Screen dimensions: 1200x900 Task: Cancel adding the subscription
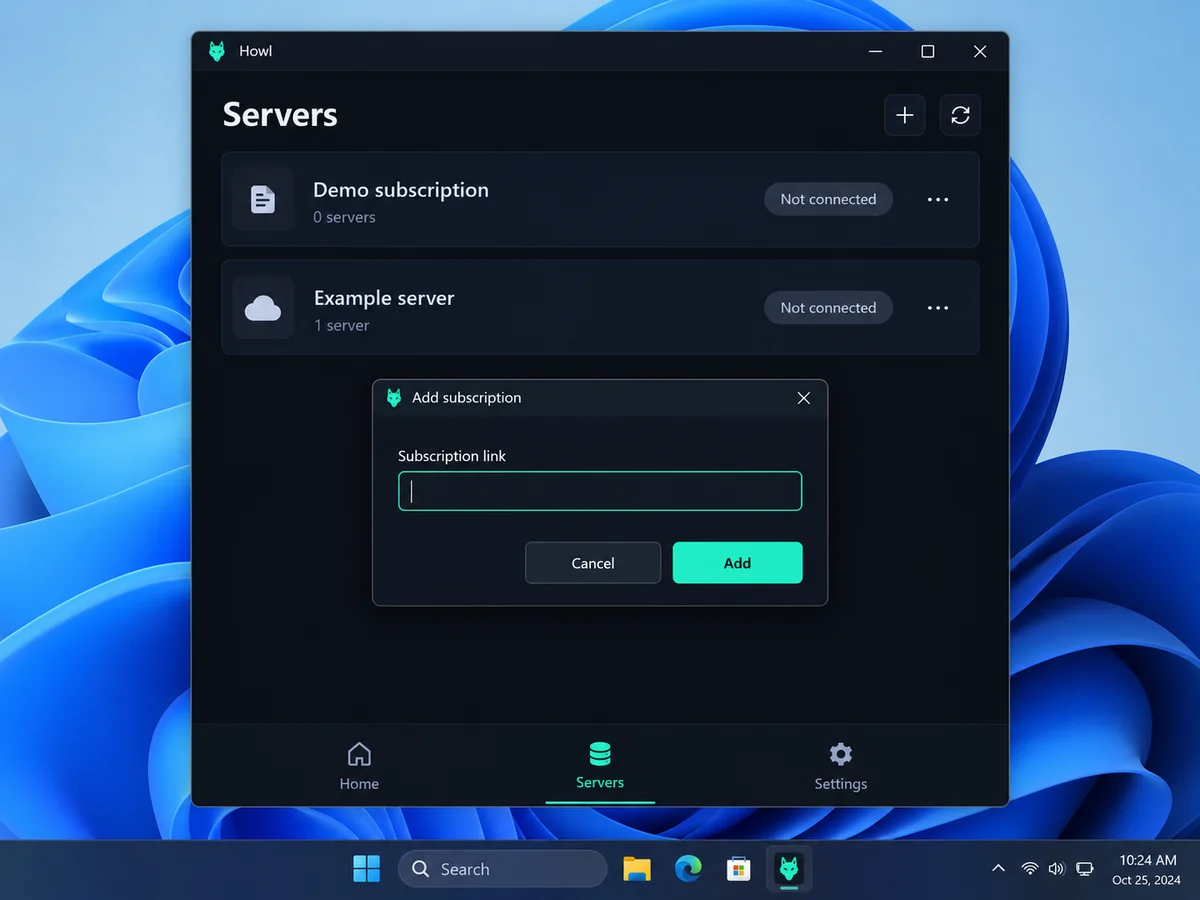[593, 563]
